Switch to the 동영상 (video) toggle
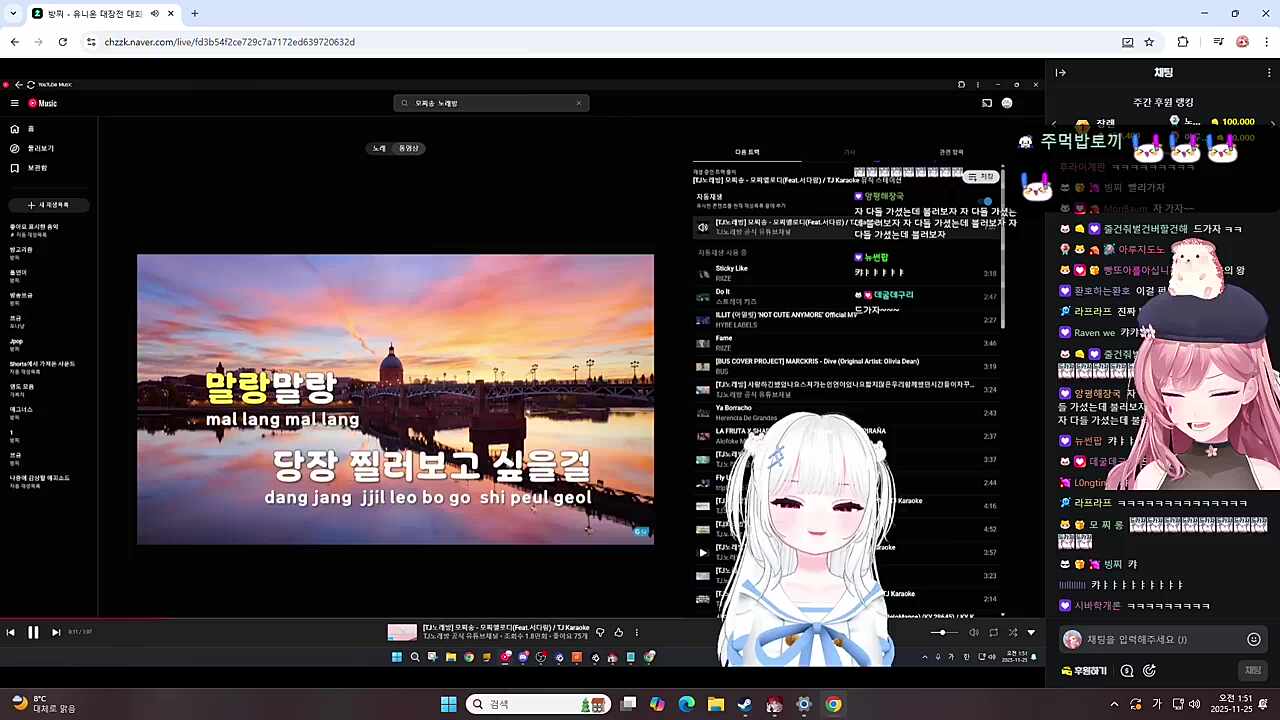The image size is (1280, 720). click(409, 148)
